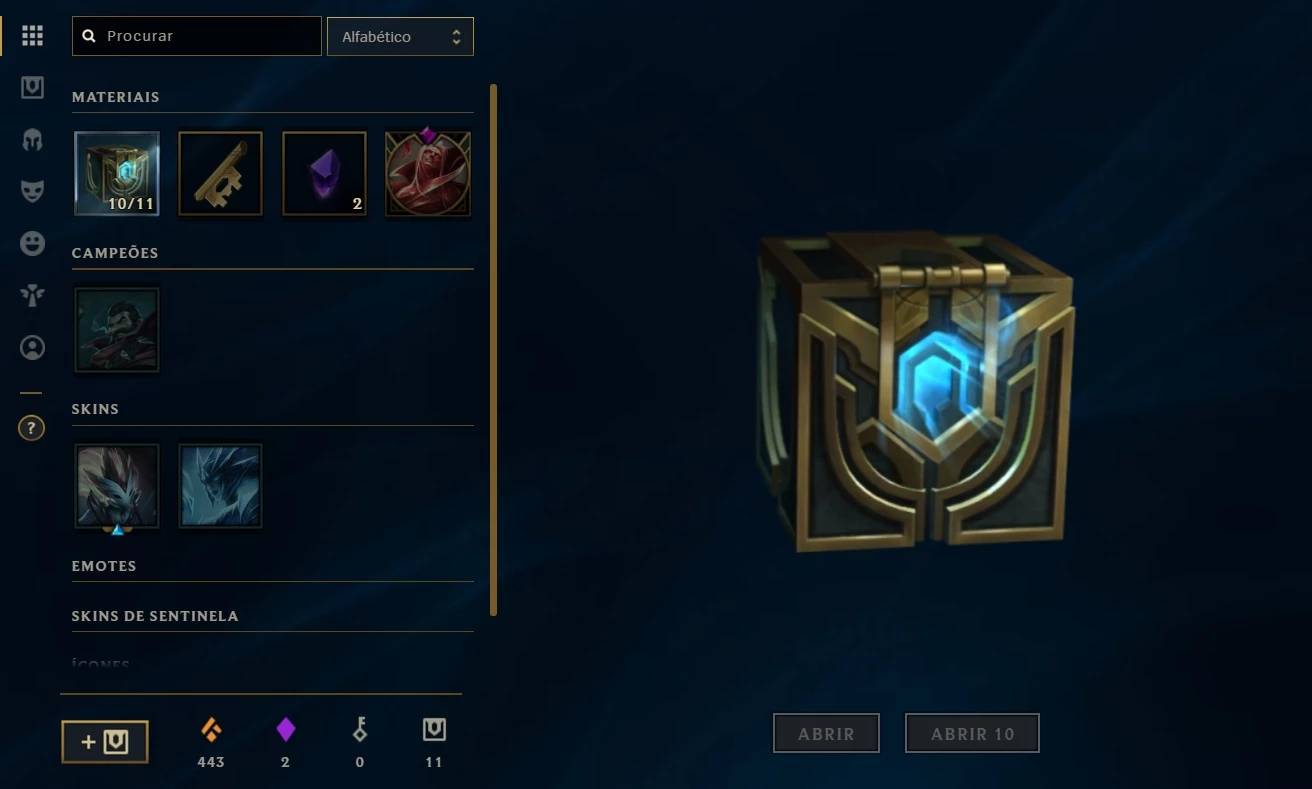The width and height of the screenshot is (1312, 789).
Task: Select the summoner icons filter
Action: 32,347
